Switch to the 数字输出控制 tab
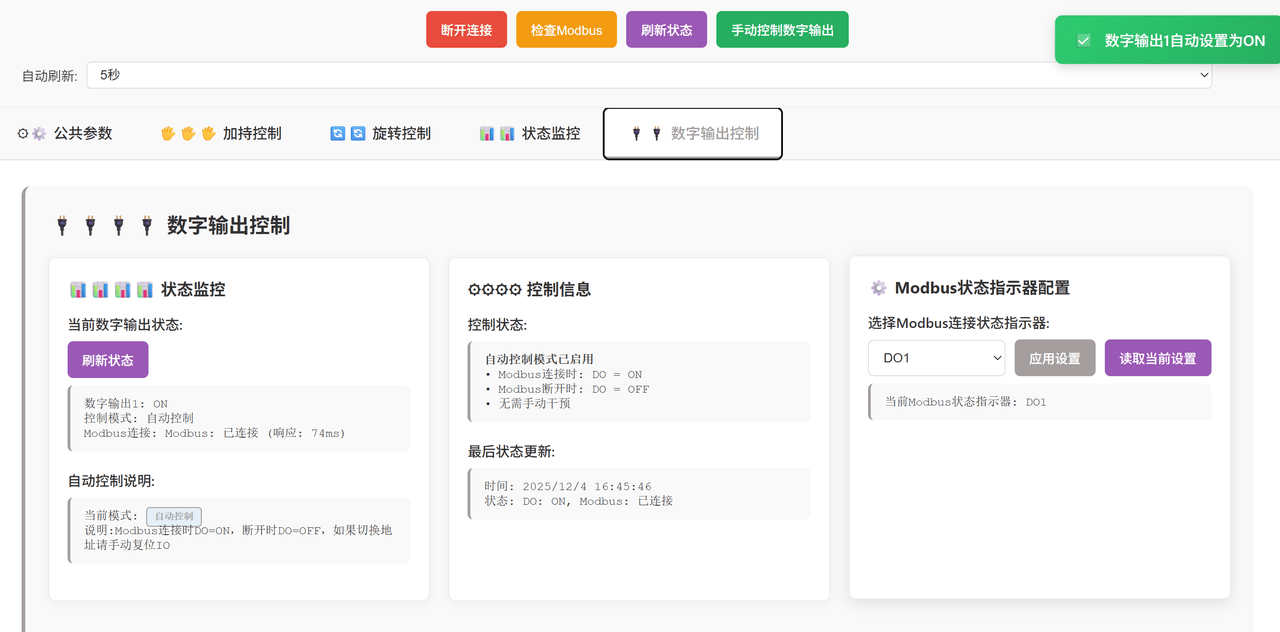Viewport: 1280px width, 632px height. click(693, 134)
